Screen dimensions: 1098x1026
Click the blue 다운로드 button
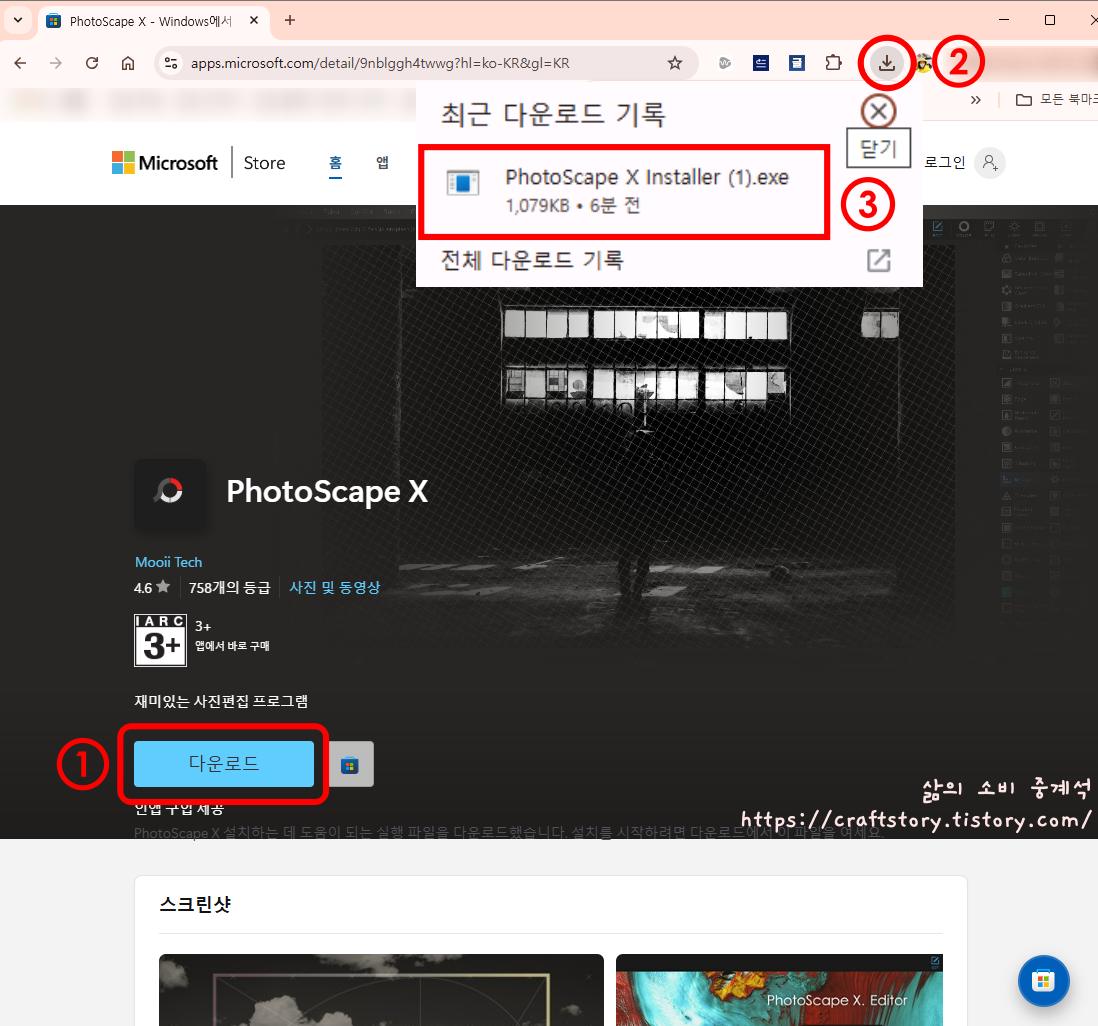click(x=224, y=763)
